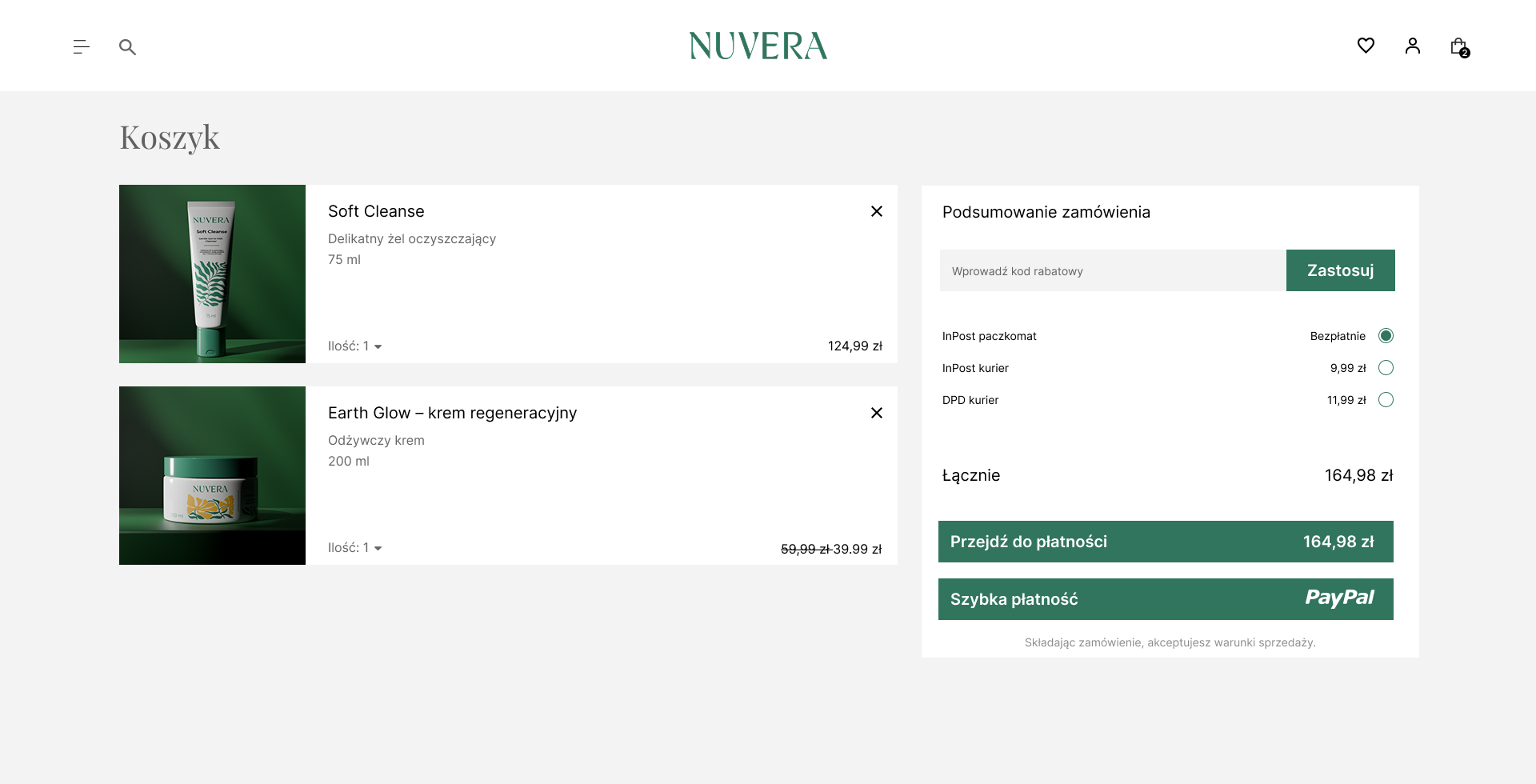
Task: Click the Bezpłatnie shipping price
Action: coord(1338,336)
